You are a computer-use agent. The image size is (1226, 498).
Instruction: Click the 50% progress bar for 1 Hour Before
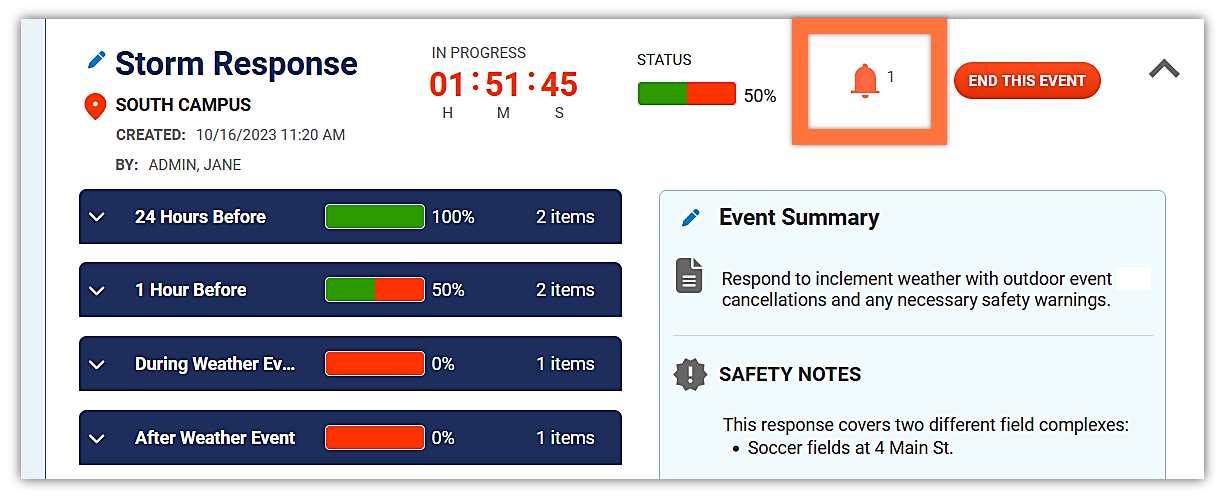click(375, 289)
